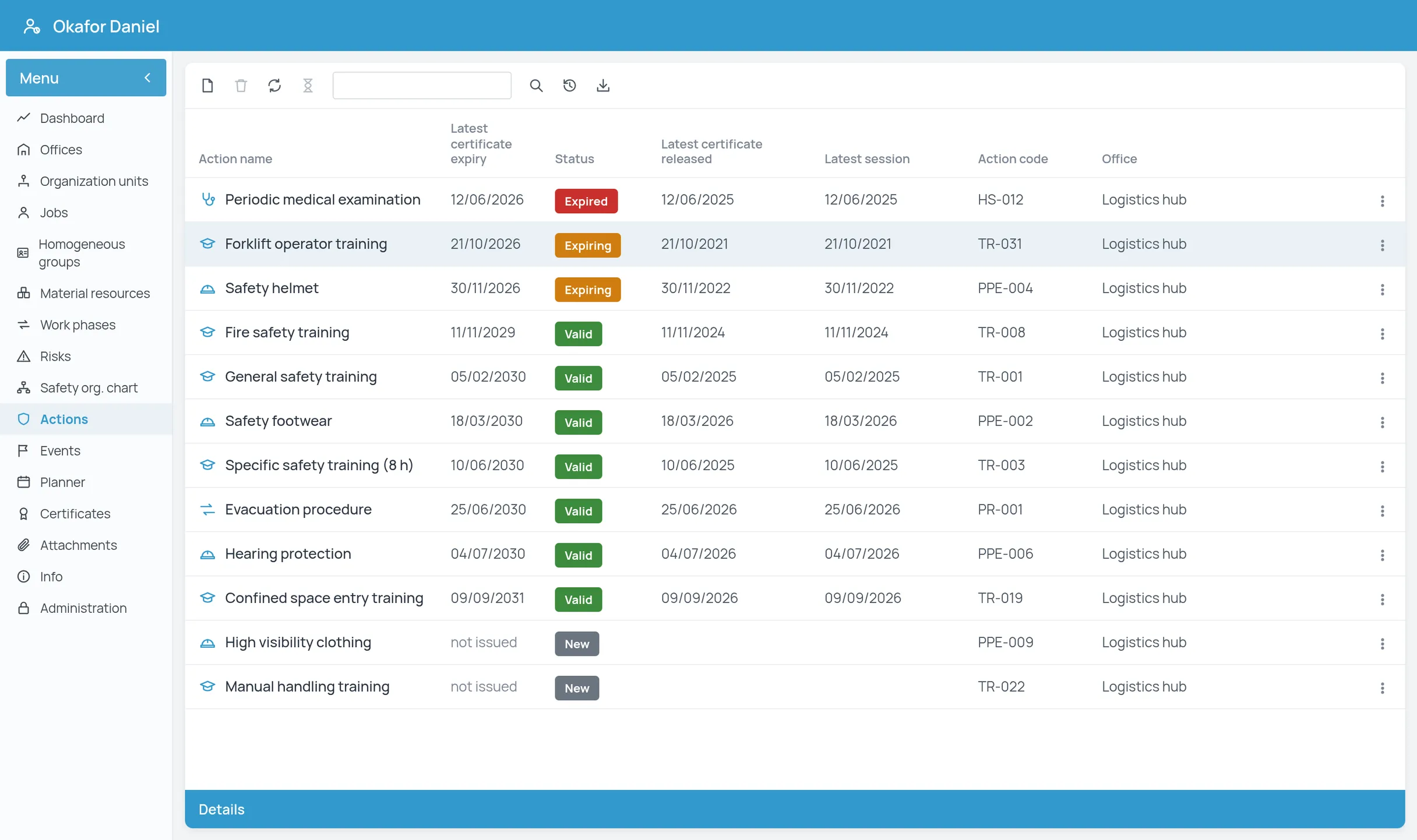Screen dimensions: 1417x840
Task: Open row menu for High visibility clothing
Action: click(1382, 644)
